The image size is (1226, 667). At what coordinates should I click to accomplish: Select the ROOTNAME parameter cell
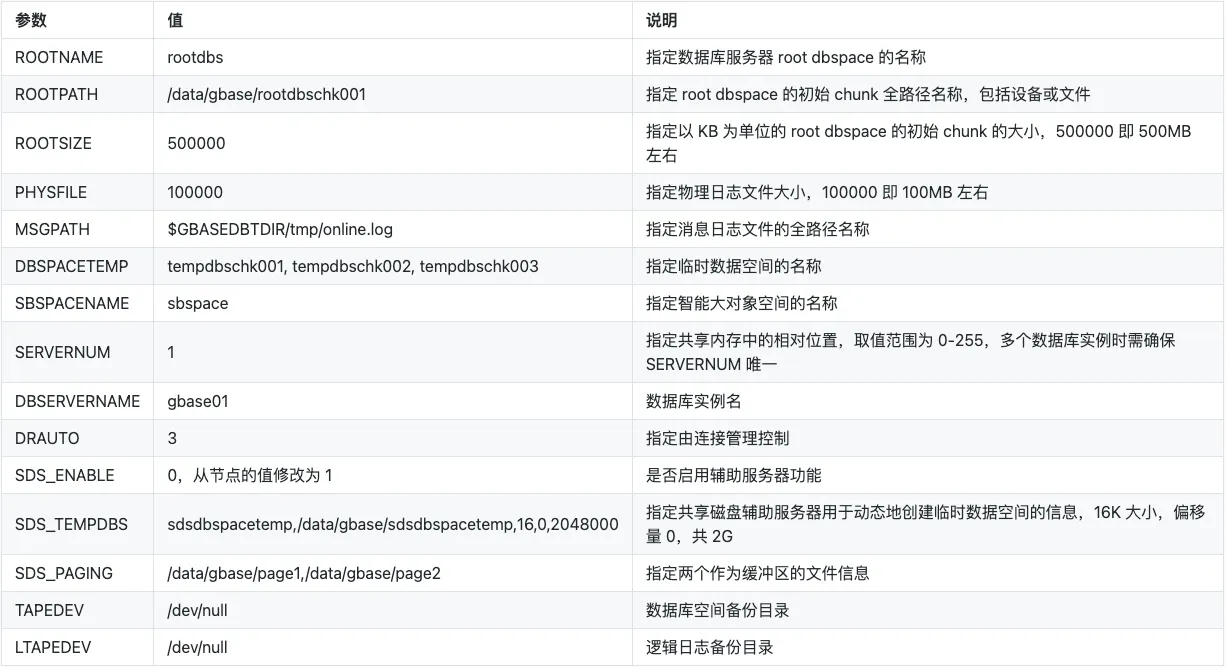(60, 57)
